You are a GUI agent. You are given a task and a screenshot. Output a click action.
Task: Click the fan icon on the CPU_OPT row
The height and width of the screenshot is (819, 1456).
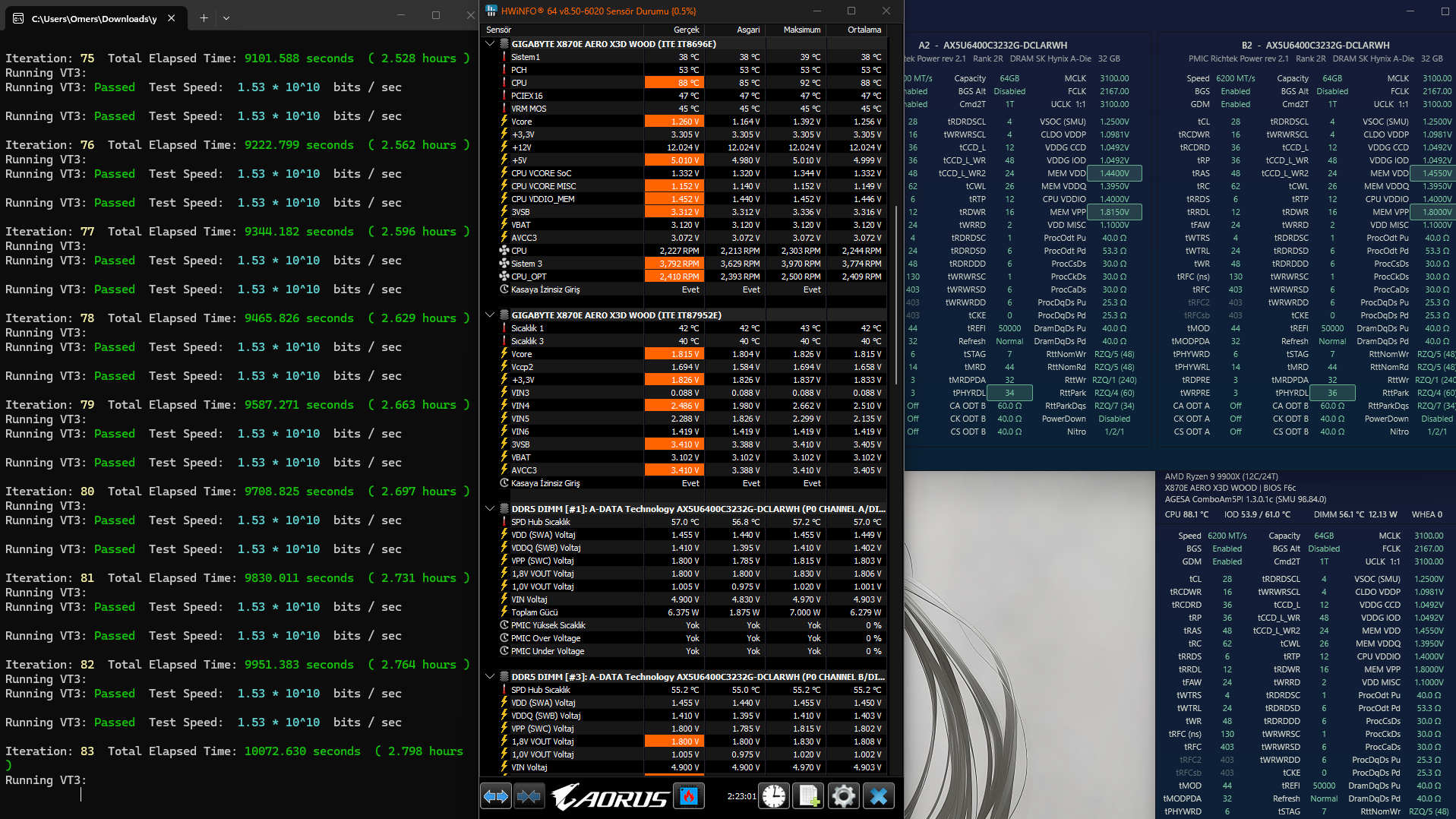point(504,277)
